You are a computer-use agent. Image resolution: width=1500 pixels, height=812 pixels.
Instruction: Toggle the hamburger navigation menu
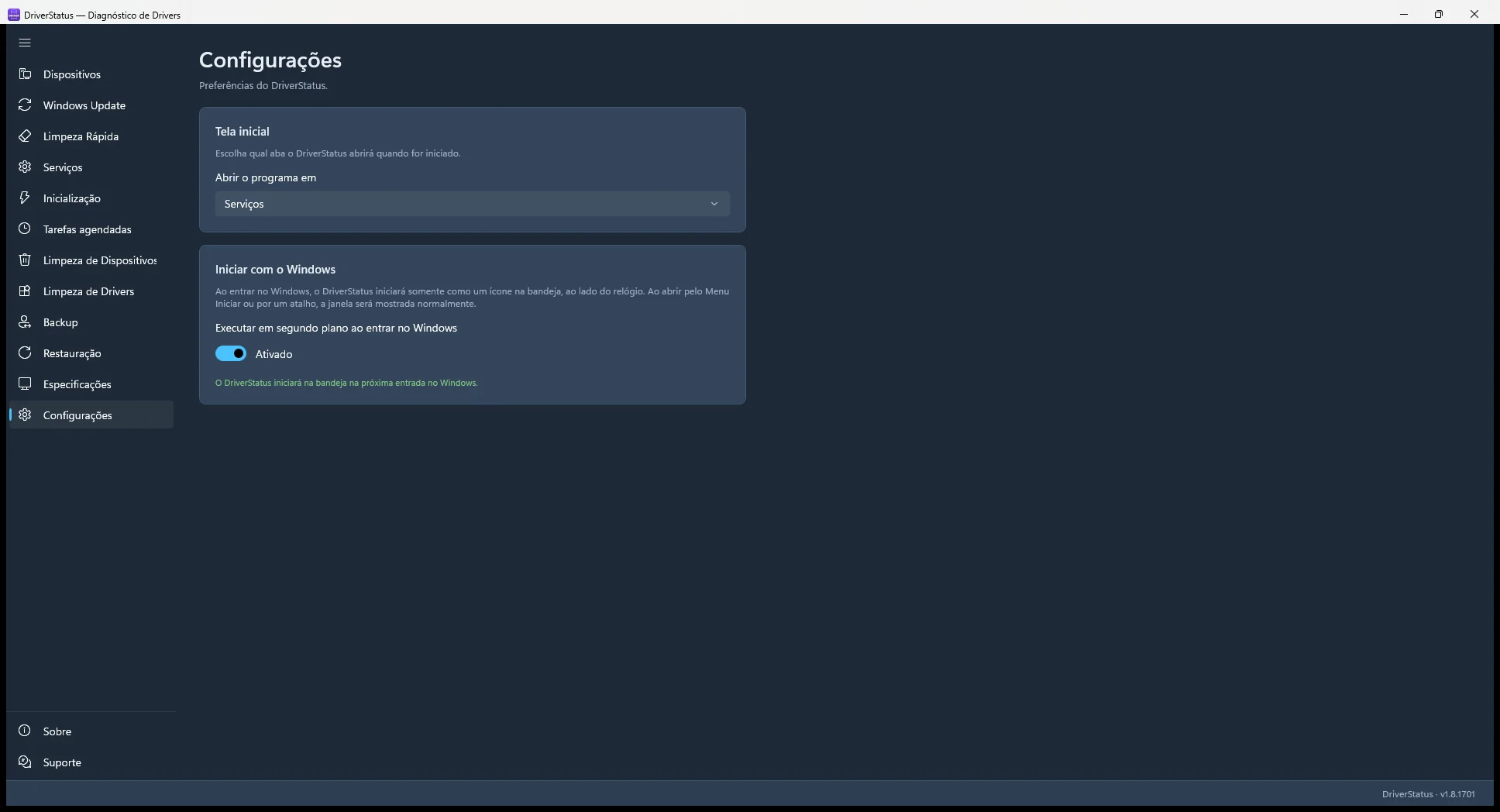(25, 43)
